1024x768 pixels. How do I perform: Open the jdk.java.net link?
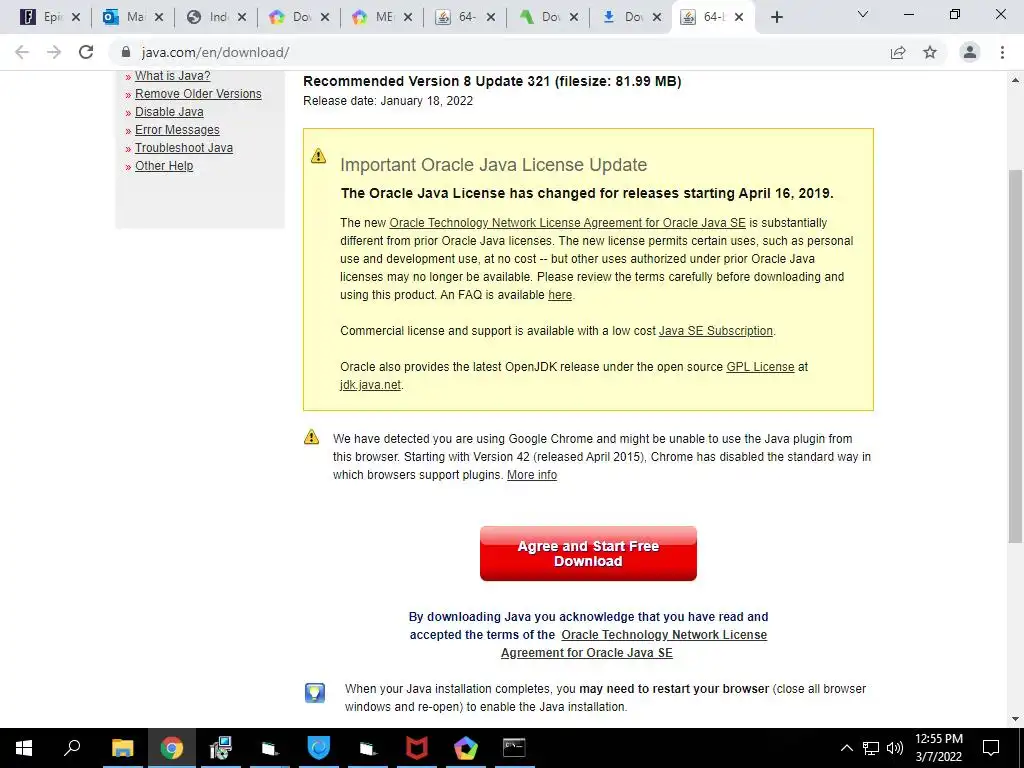370,385
